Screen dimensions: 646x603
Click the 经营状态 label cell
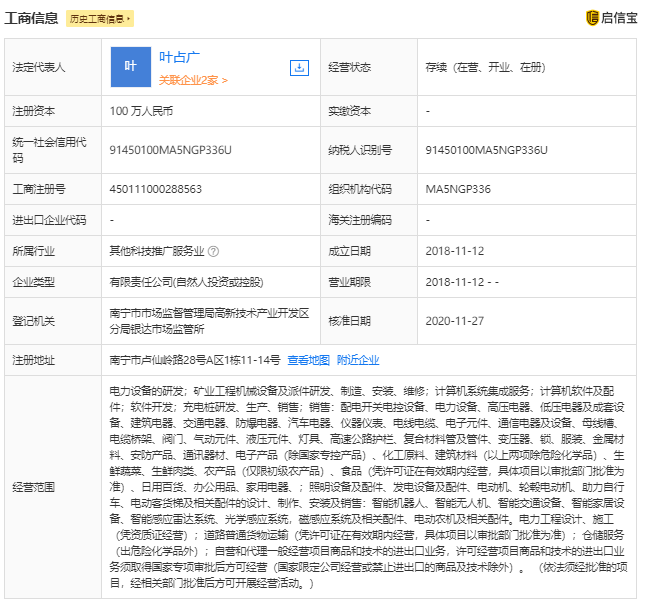point(369,67)
